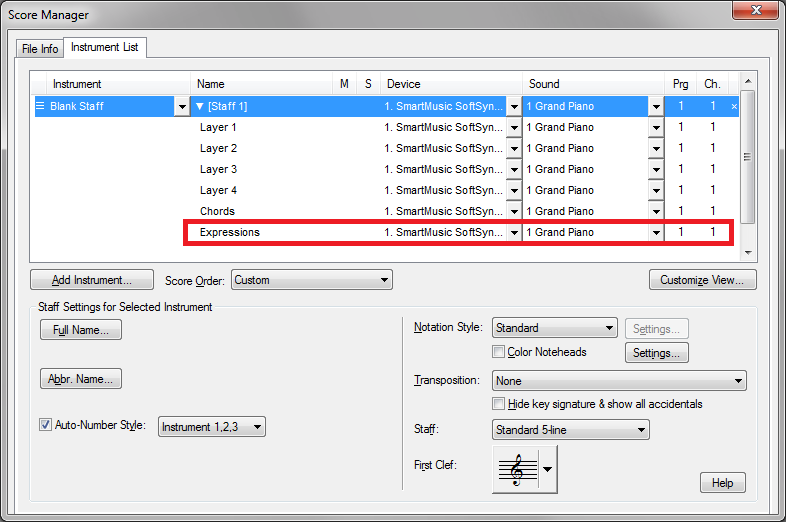
Task: Uncheck Auto-Number Style checkbox
Action: 45,425
